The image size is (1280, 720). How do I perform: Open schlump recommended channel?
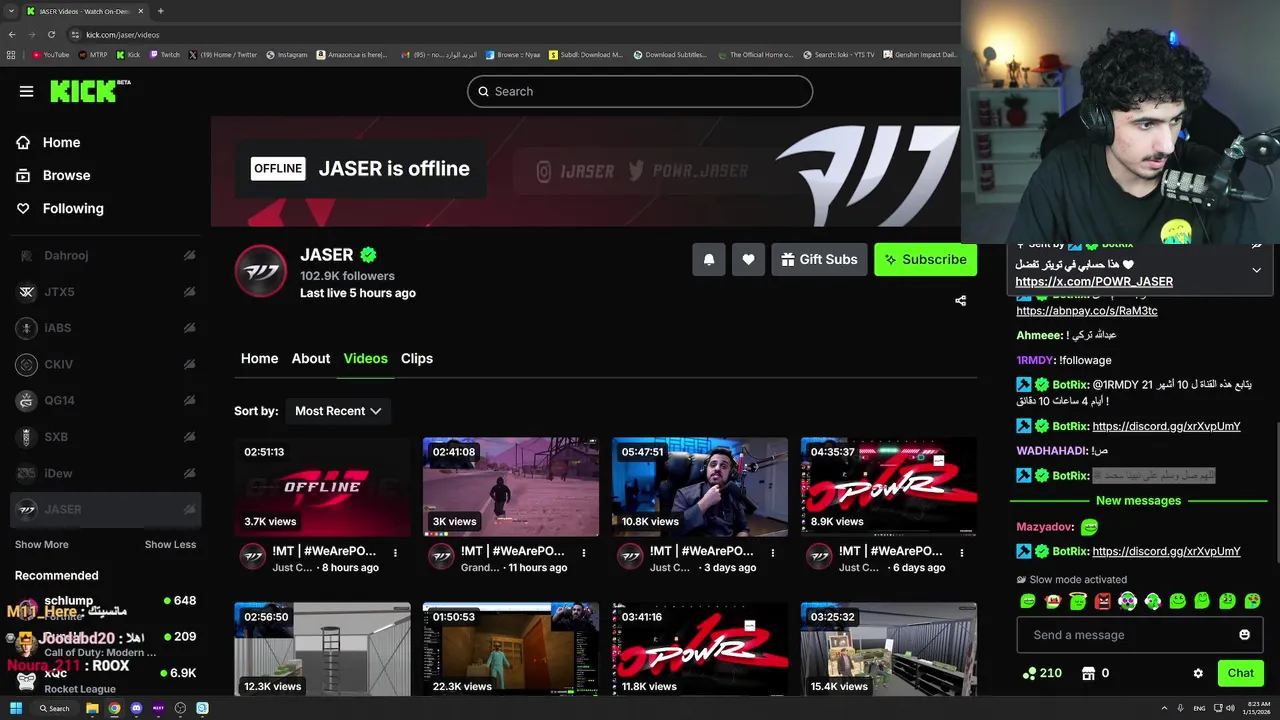click(x=105, y=606)
